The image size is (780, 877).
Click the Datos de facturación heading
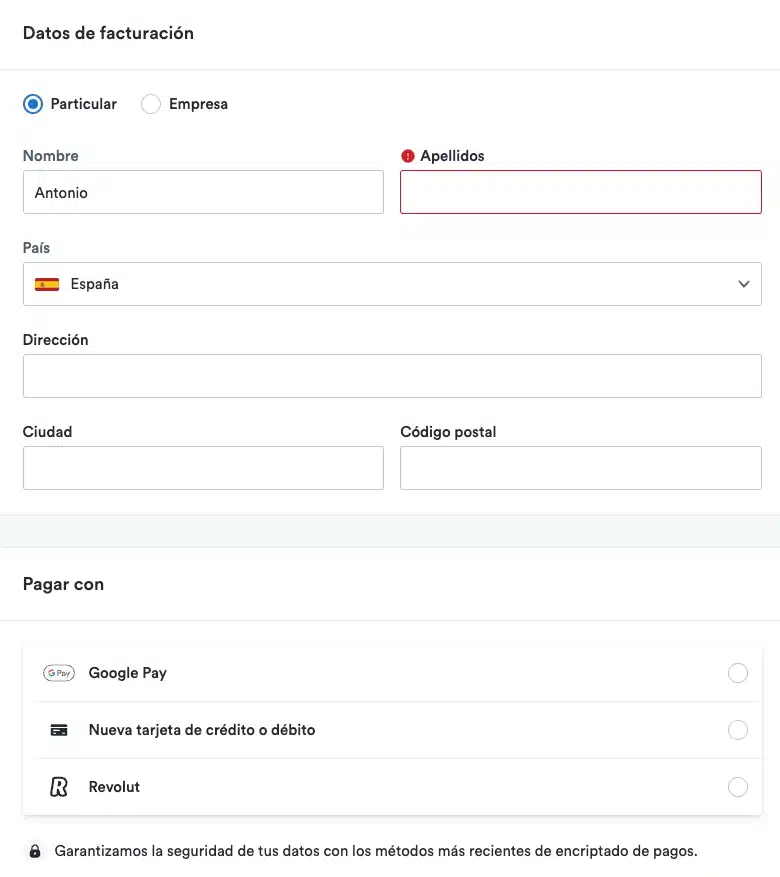click(108, 32)
